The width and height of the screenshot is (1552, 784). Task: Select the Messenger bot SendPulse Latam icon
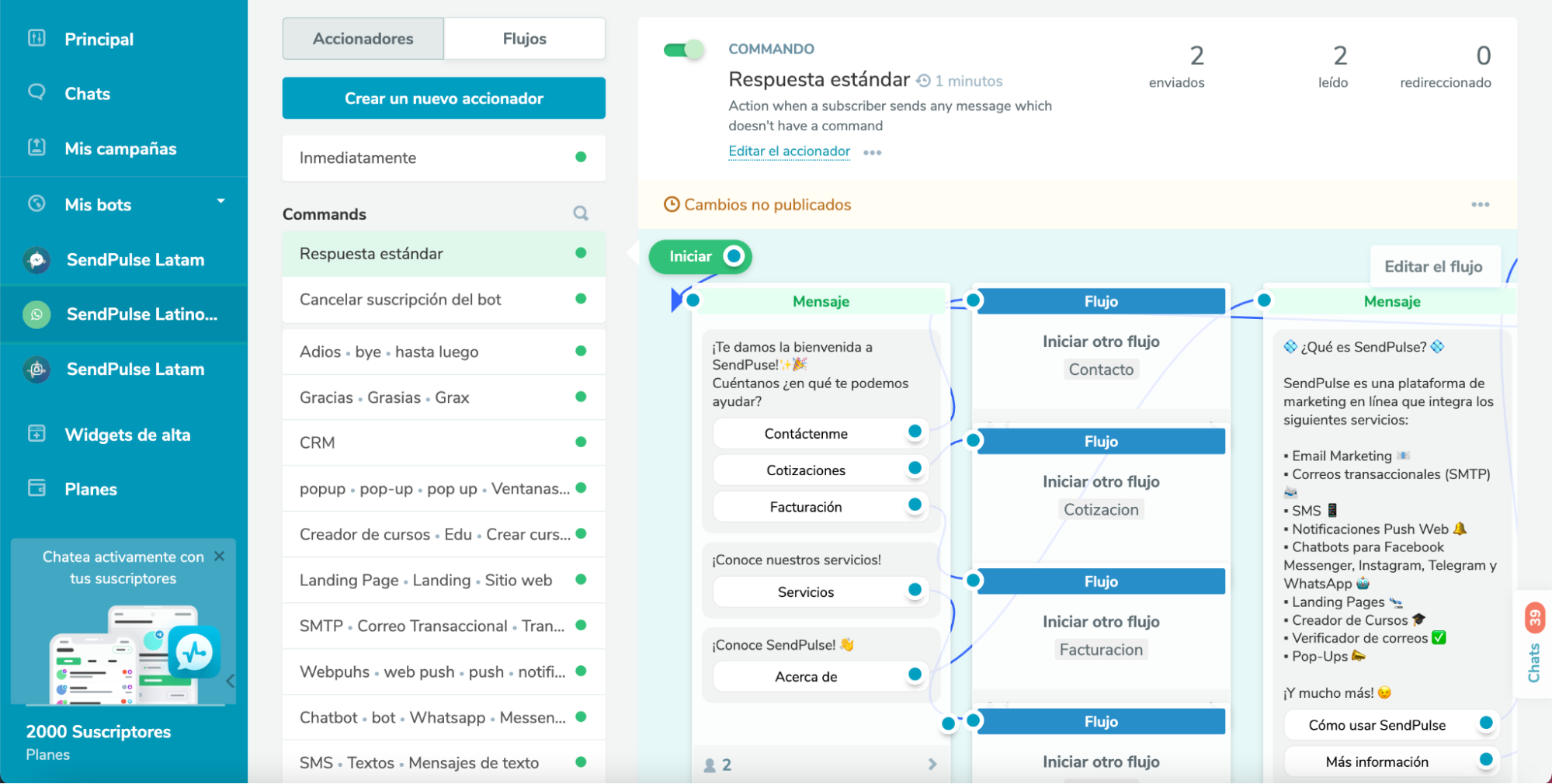tap(36, 260)
